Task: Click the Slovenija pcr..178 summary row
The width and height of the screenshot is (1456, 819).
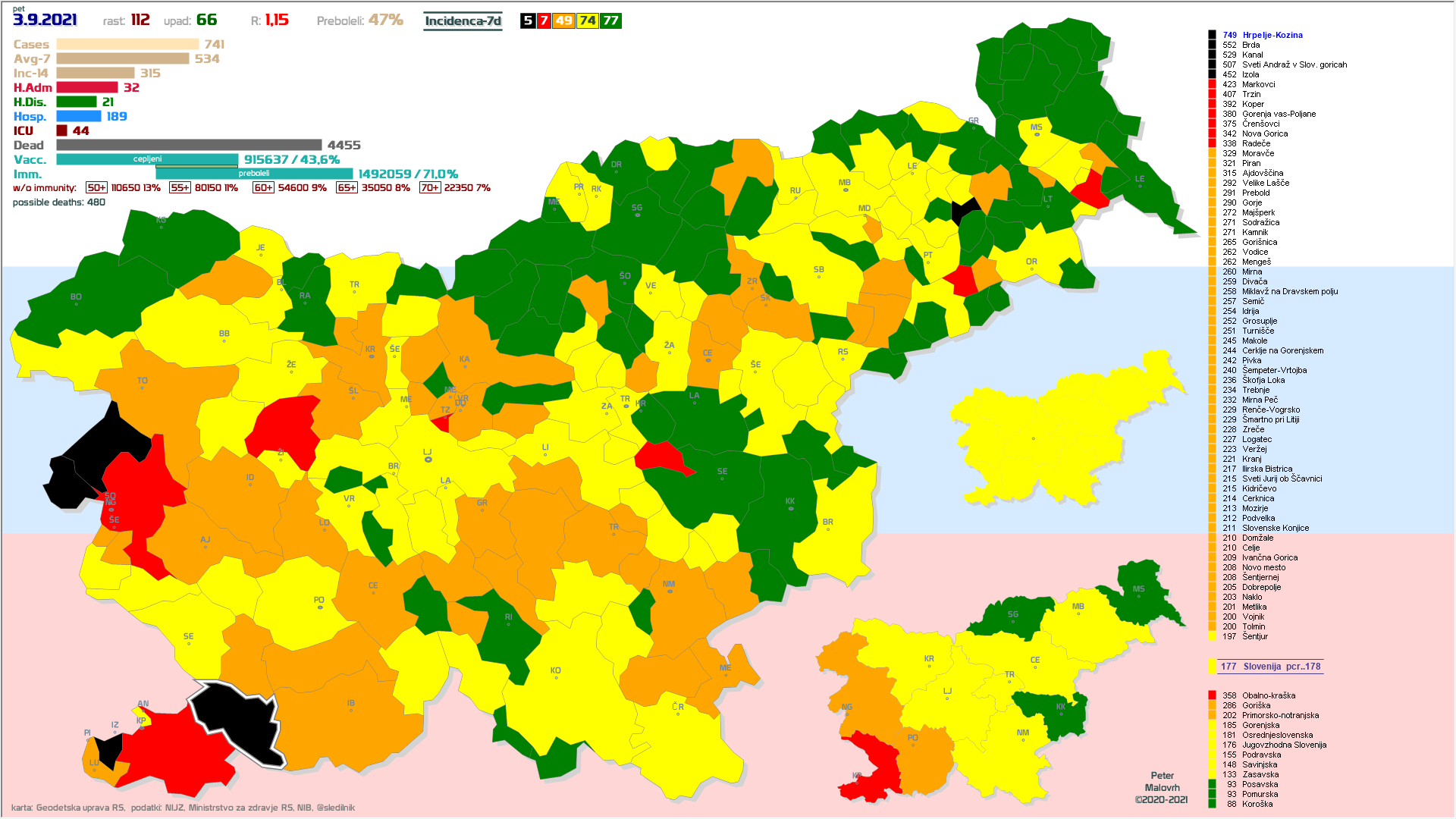Action: (1270, 667)
